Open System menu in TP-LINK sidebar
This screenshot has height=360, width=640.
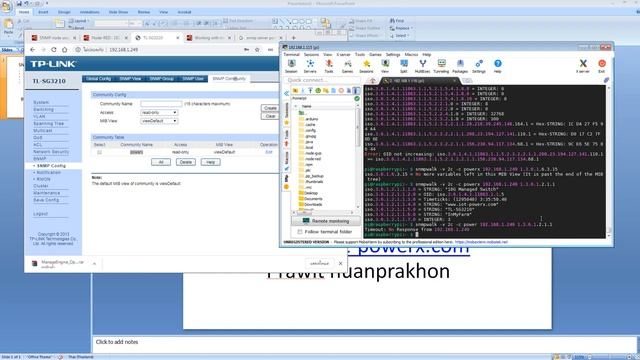click(x=41, y=102)
